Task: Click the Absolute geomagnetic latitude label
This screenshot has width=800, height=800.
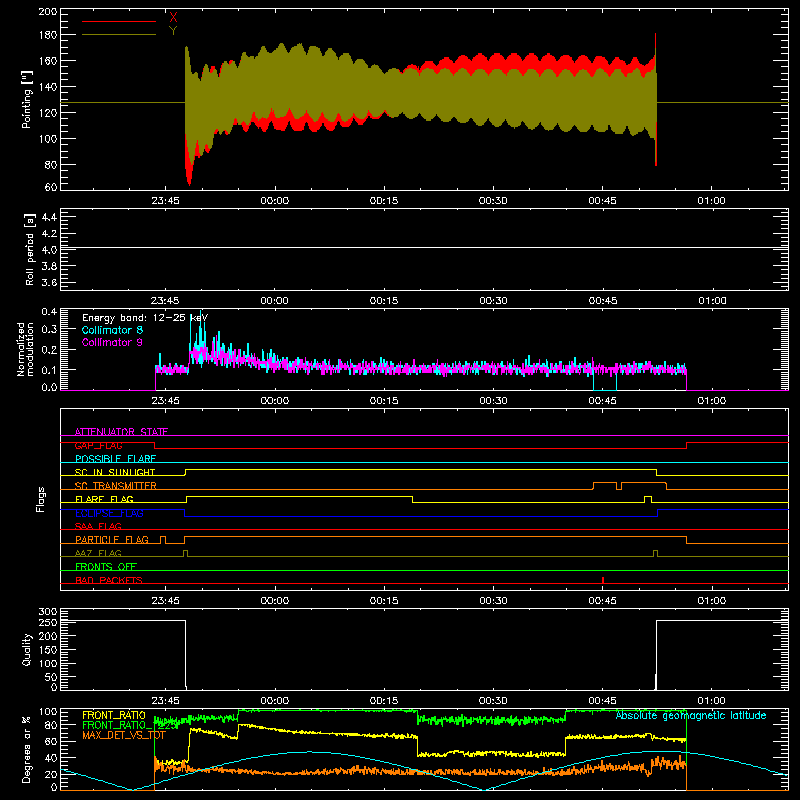Action: tap(691, 715)
